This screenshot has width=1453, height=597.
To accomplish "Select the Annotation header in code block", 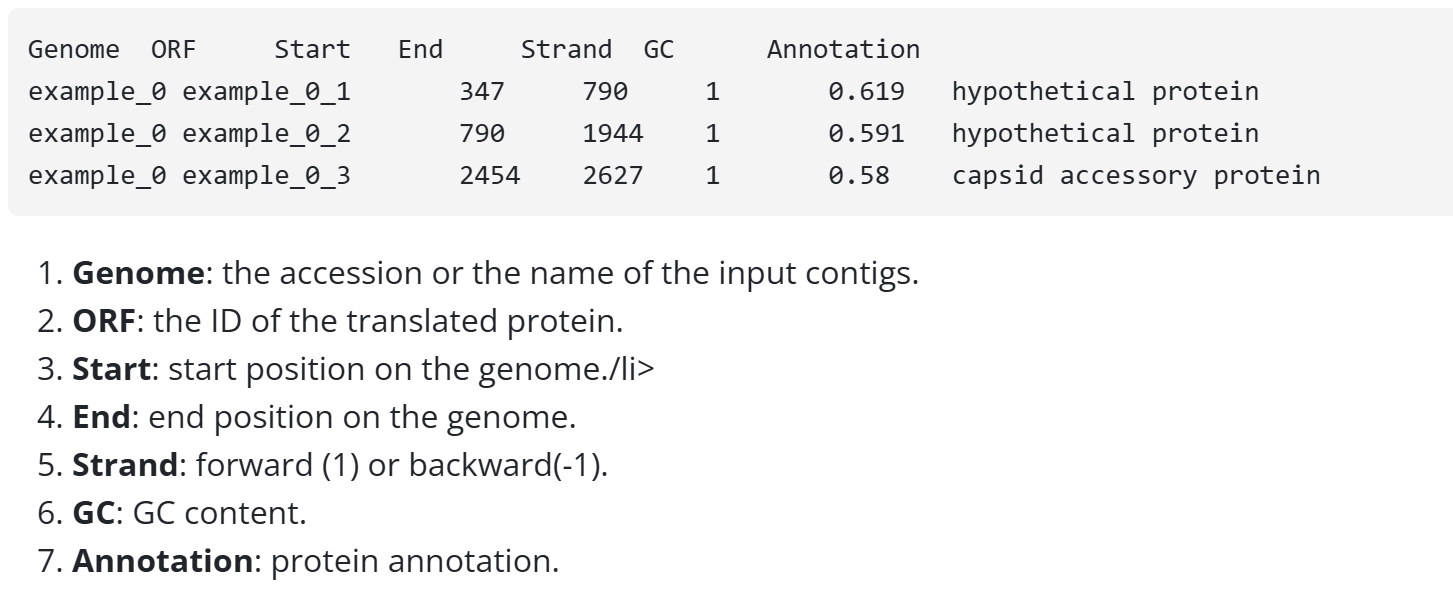I will pyautogui.click(x=843, y=49).
